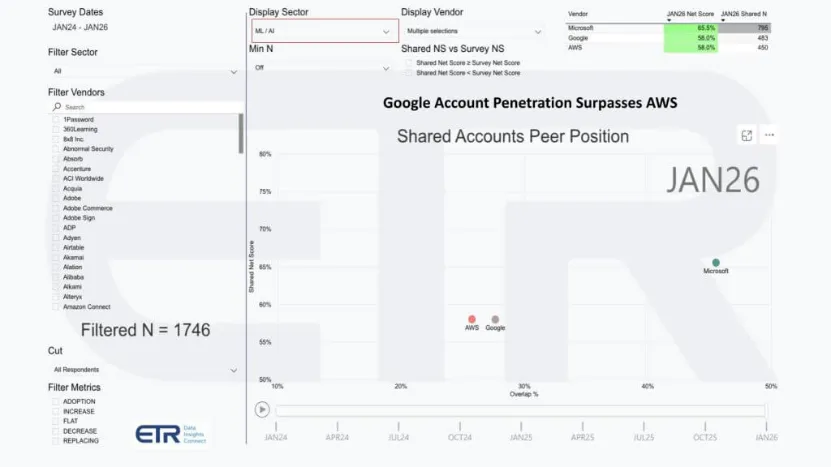Screen dimensions: 831x468
Task: Click the Microsoft data point on chart
Action: pos(716,262)
